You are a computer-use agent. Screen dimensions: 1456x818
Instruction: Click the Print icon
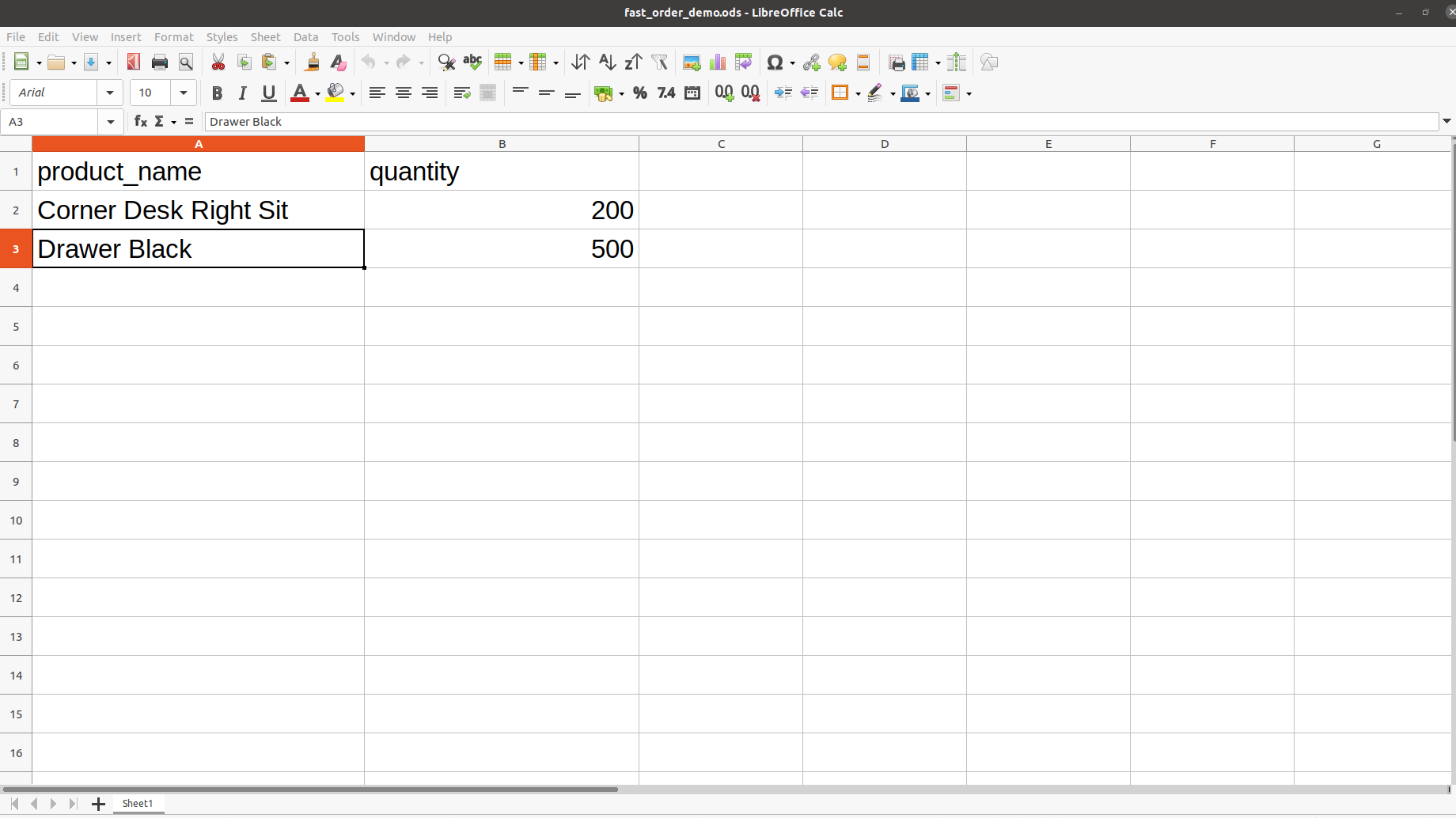[x=160, y=62]
